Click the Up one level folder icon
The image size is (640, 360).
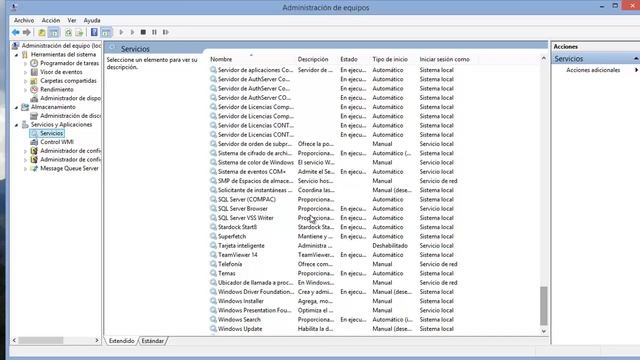click(x=42, y=32)
